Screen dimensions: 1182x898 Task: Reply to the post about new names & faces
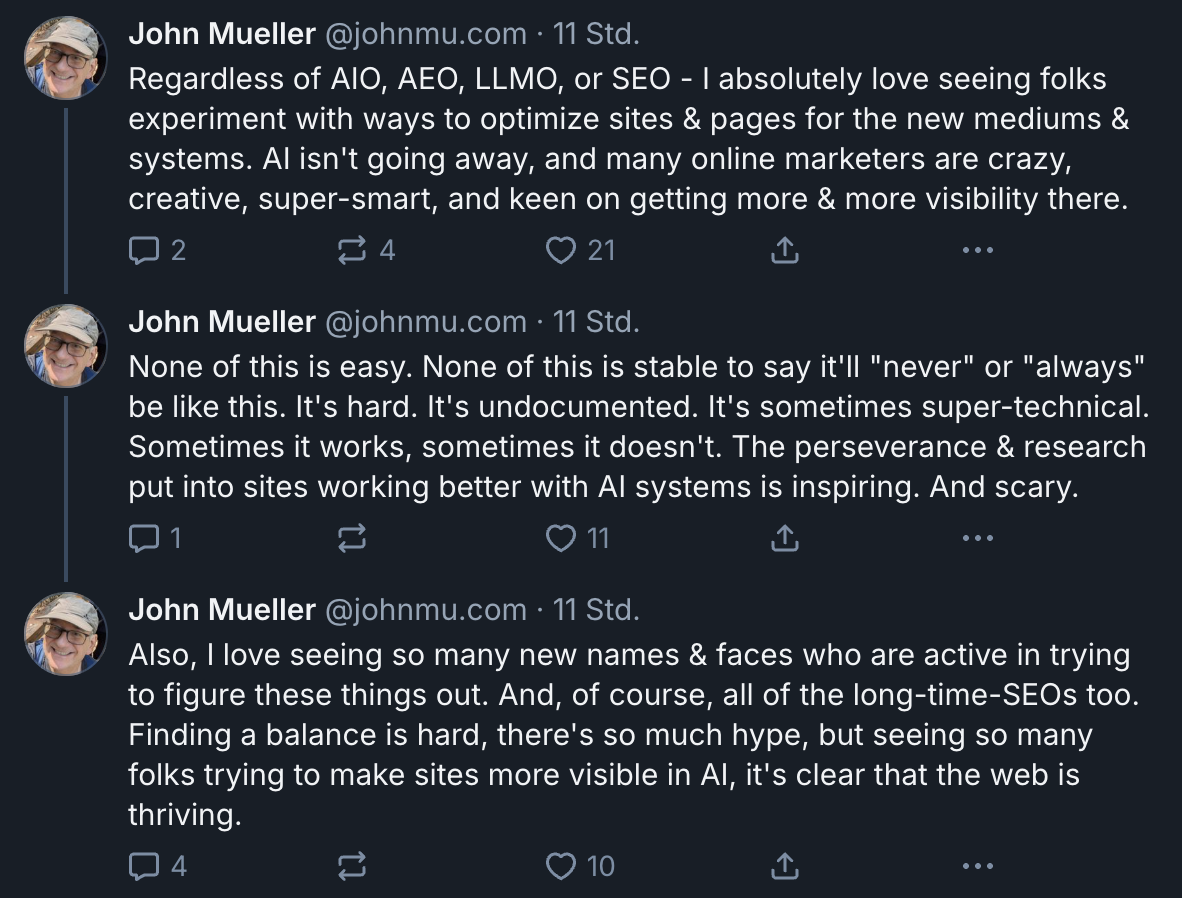pyautogui.click(x=145, y=865)
